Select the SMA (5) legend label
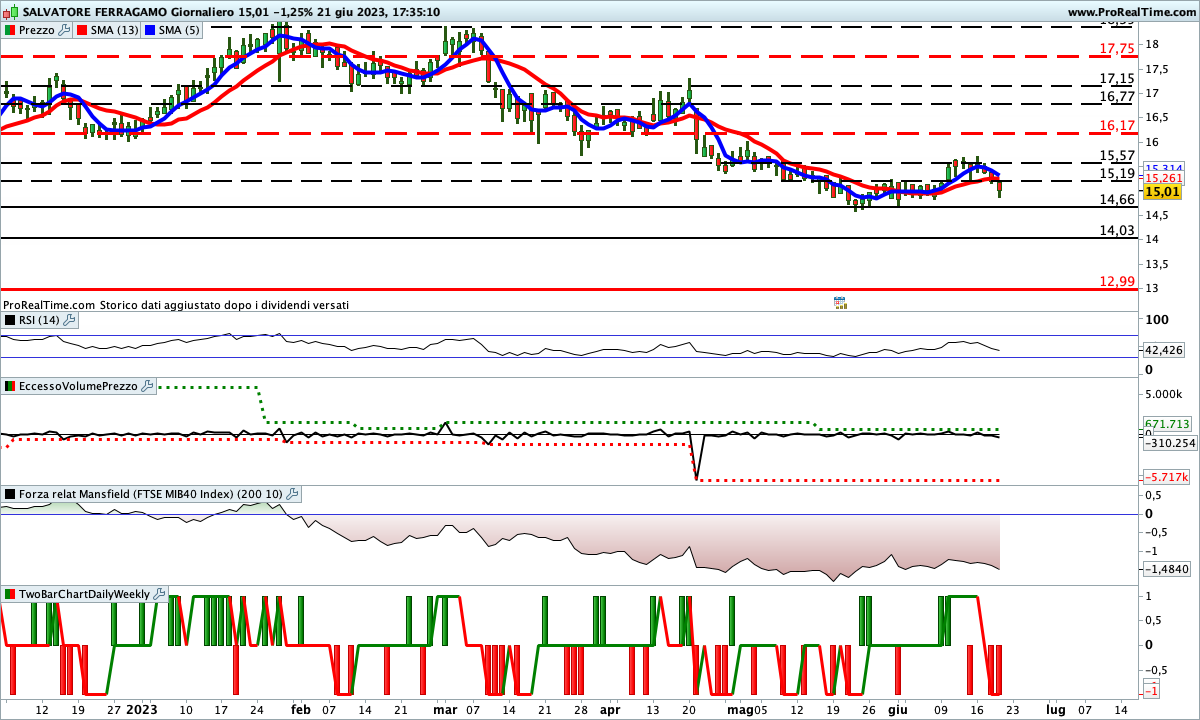Image resolution: width=1200 pixels, height=720 pixels. tap(179, 30)
